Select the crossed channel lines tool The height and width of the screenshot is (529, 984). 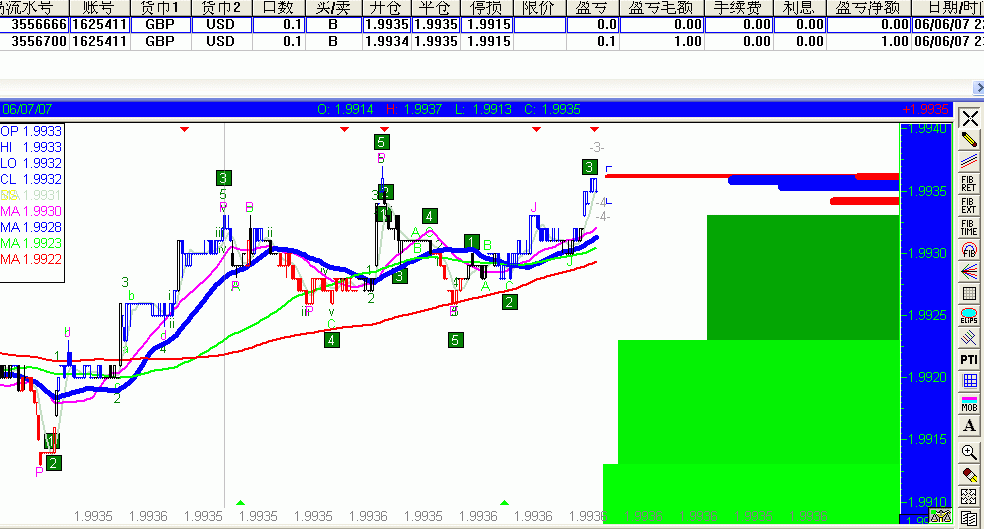[x=970, y=338]
